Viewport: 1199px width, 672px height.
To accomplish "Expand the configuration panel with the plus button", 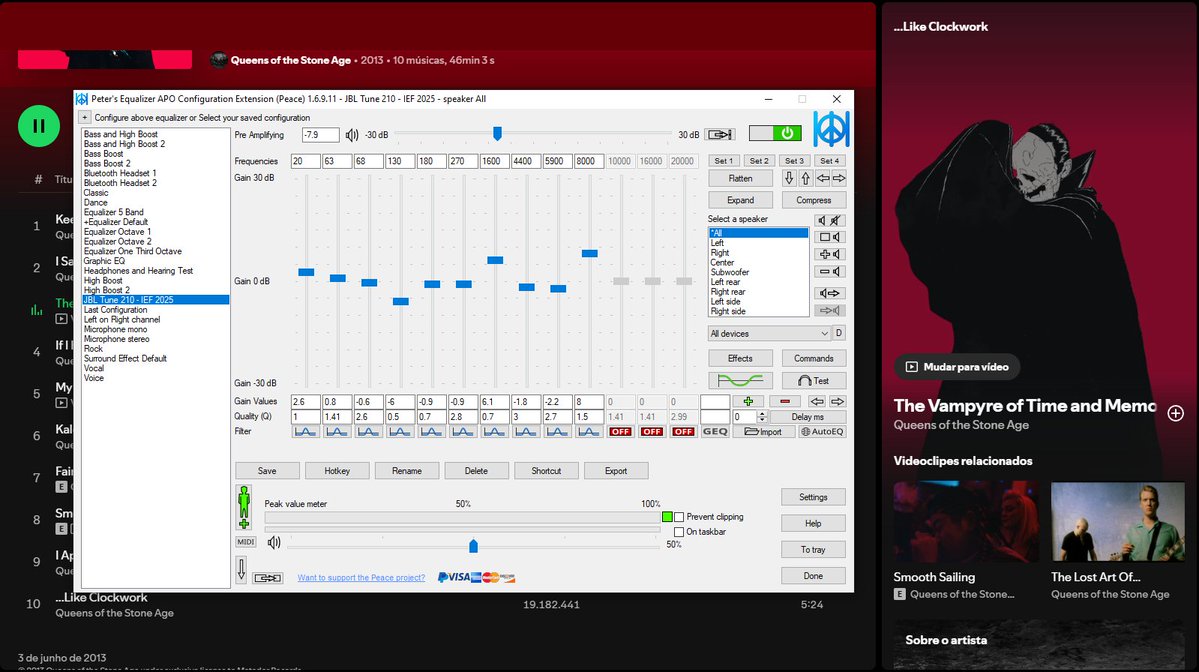I will tap(85, 118).
